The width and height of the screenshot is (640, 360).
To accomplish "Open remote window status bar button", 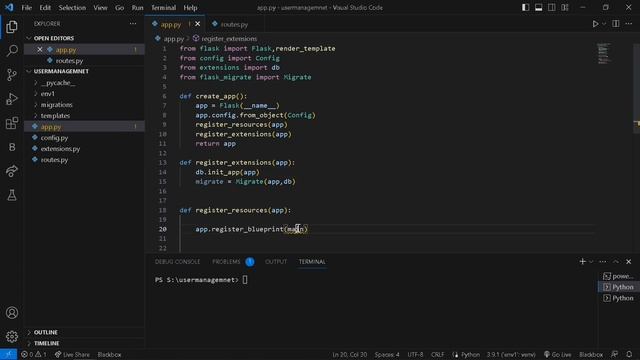I will [x=8, y=354].
